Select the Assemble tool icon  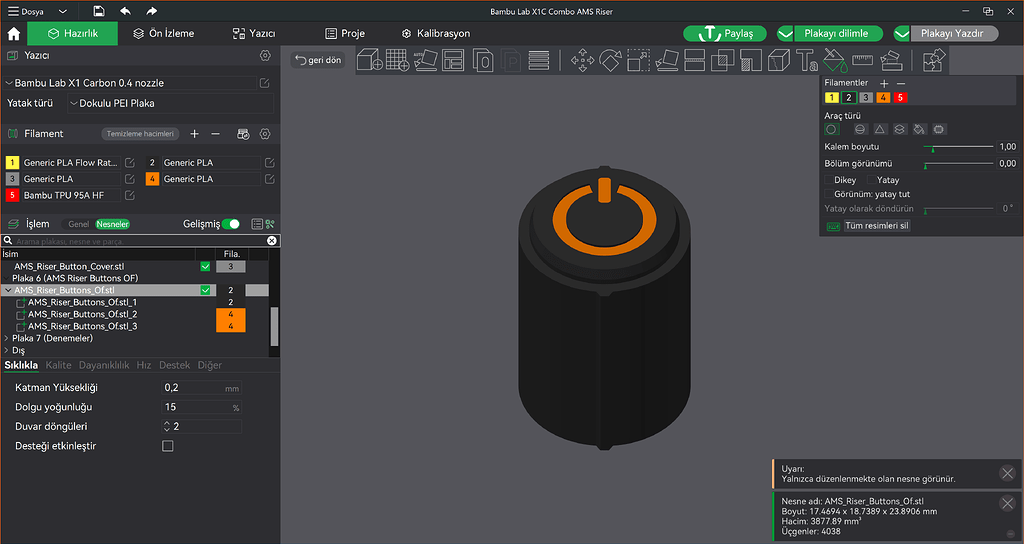[x=891, y=60]
